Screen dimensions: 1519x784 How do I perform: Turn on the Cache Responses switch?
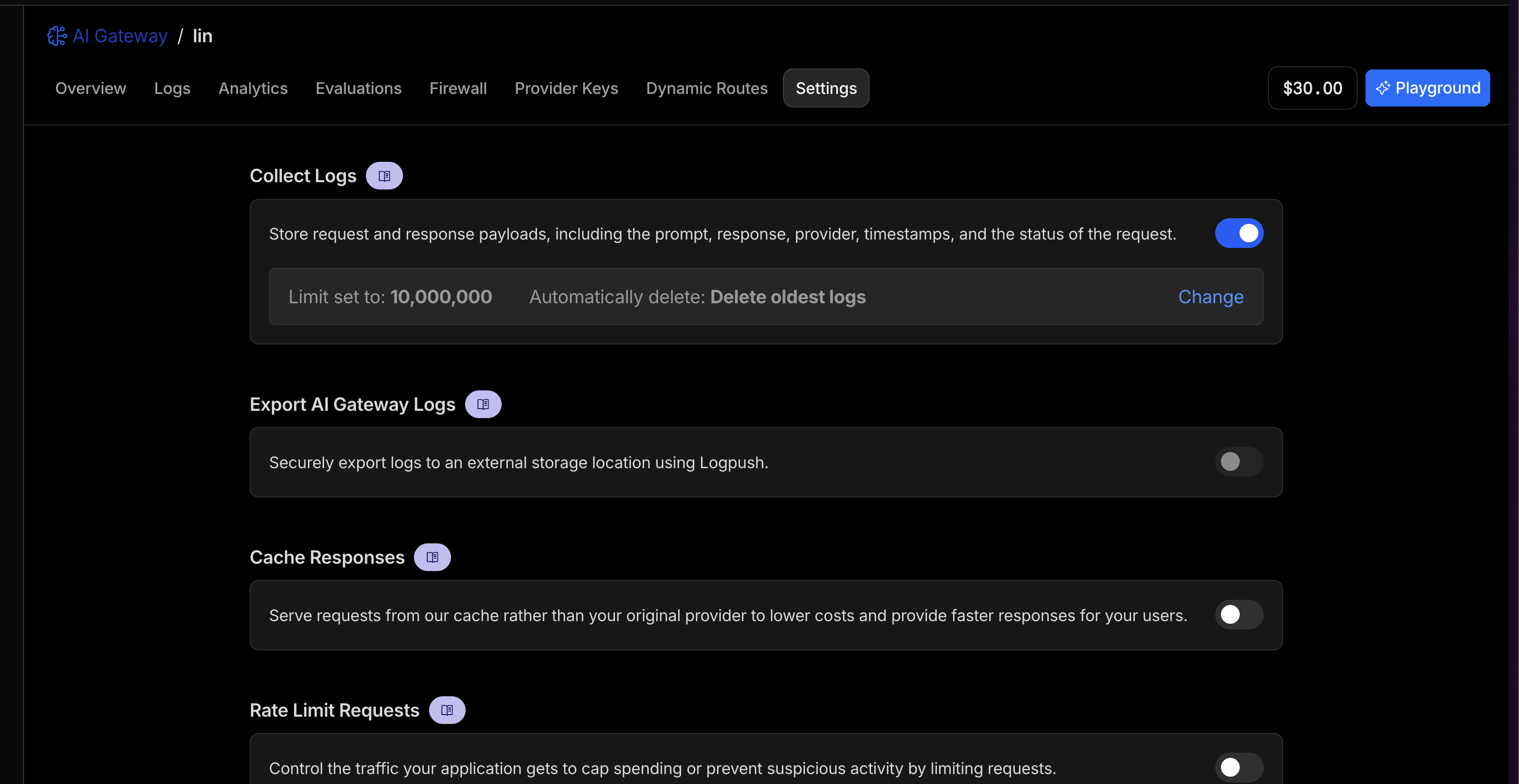point(1239,615)
